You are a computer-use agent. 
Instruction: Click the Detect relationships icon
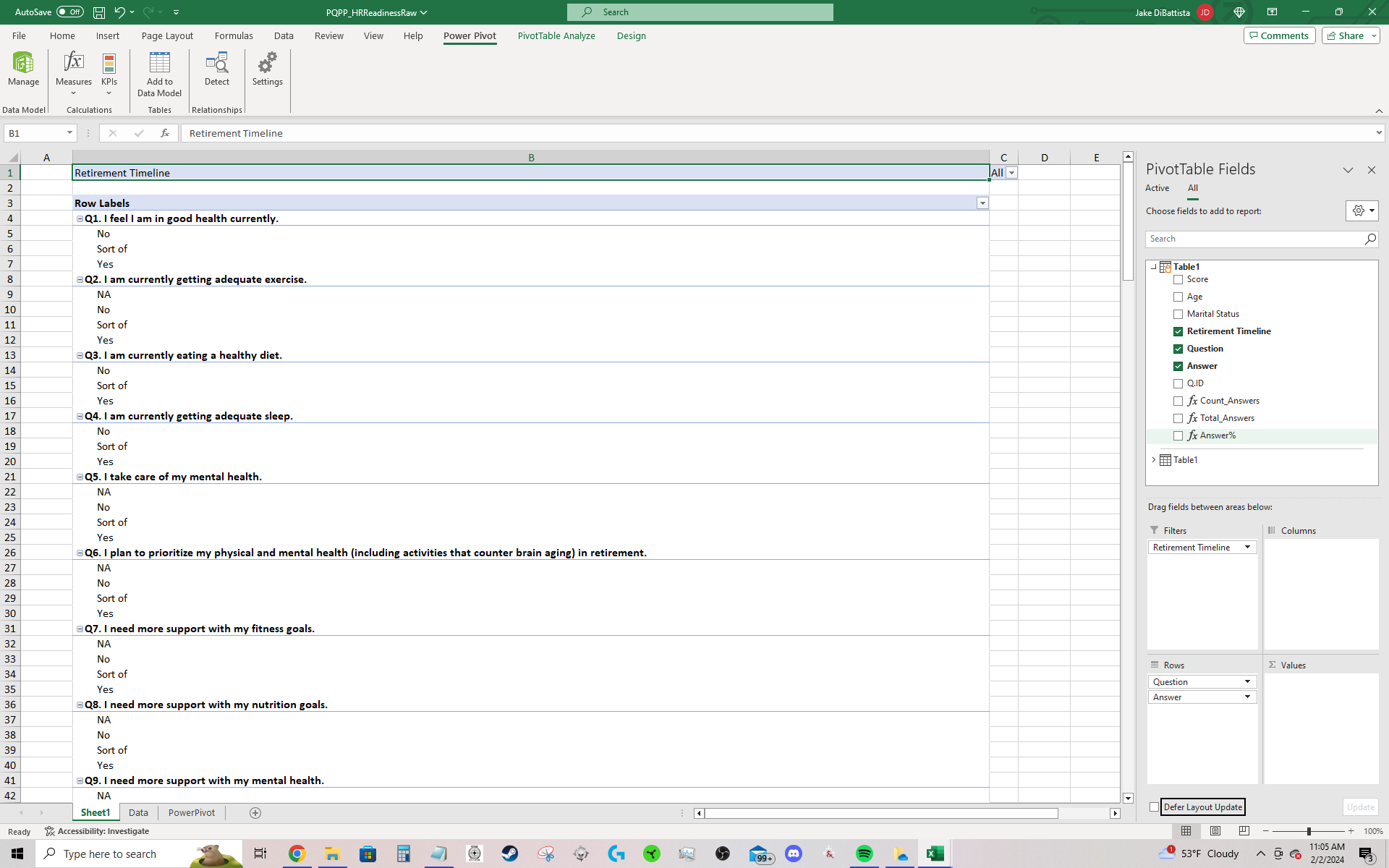tap(216, 64)
